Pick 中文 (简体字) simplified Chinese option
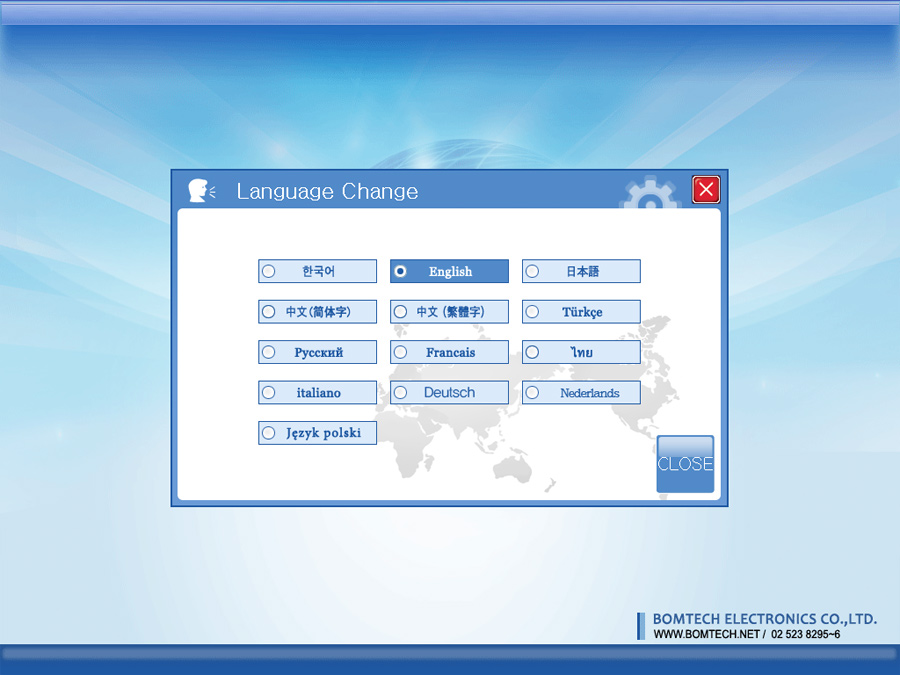Viewport: 900px width, 675px height. point(317,312)
